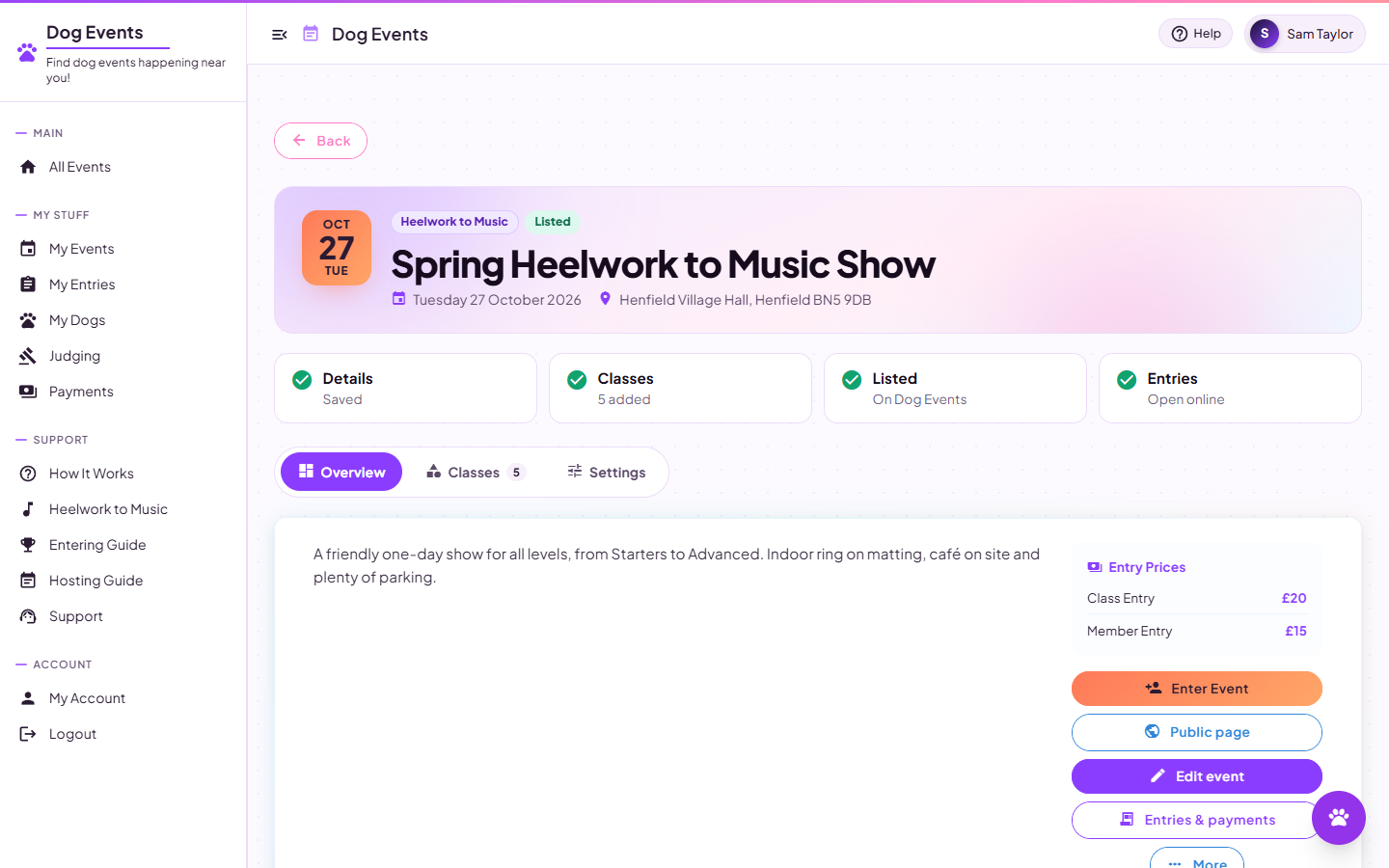
Task: Click the Heelwork to Music category badge
Action: pos(454,222)
